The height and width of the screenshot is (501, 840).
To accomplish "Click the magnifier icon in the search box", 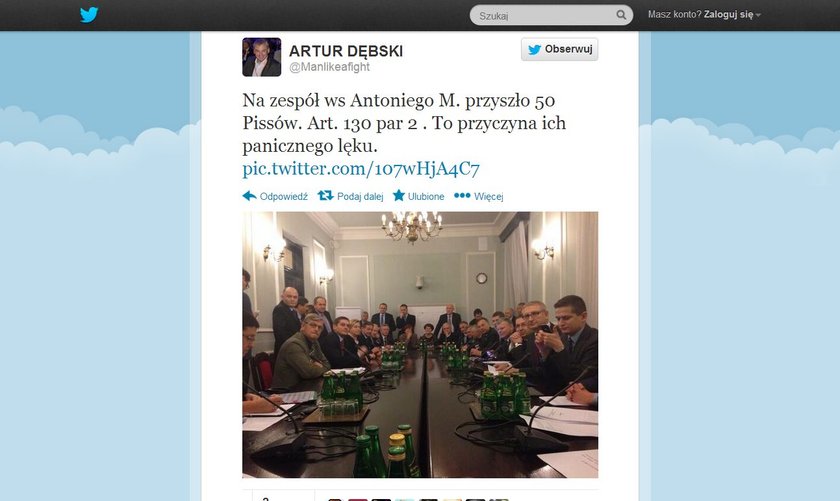I will (621, 15).
